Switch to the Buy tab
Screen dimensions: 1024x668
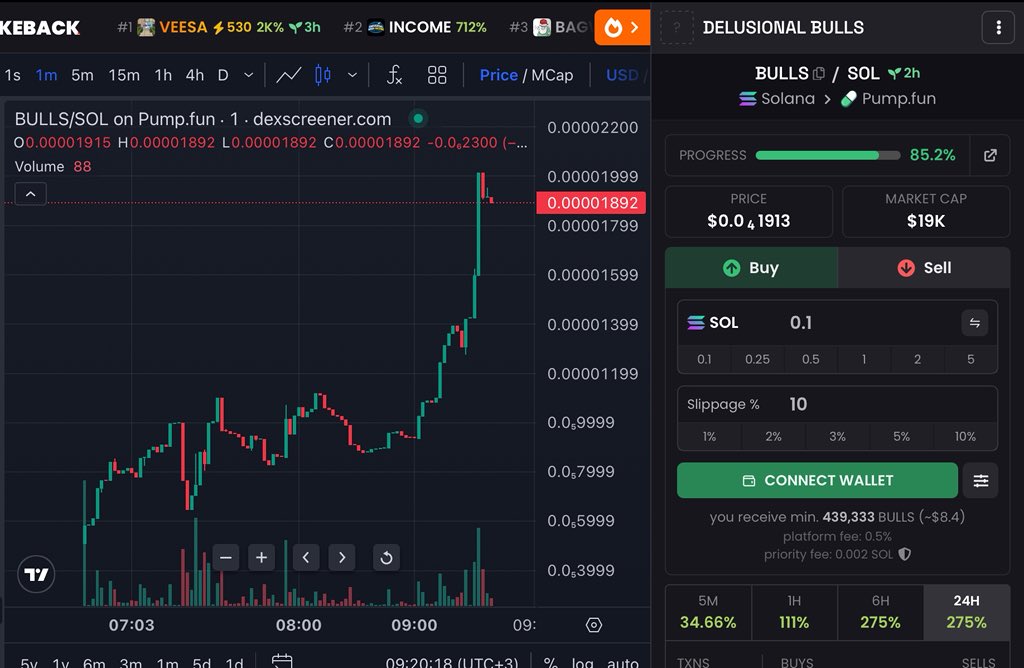coord(751,268)
